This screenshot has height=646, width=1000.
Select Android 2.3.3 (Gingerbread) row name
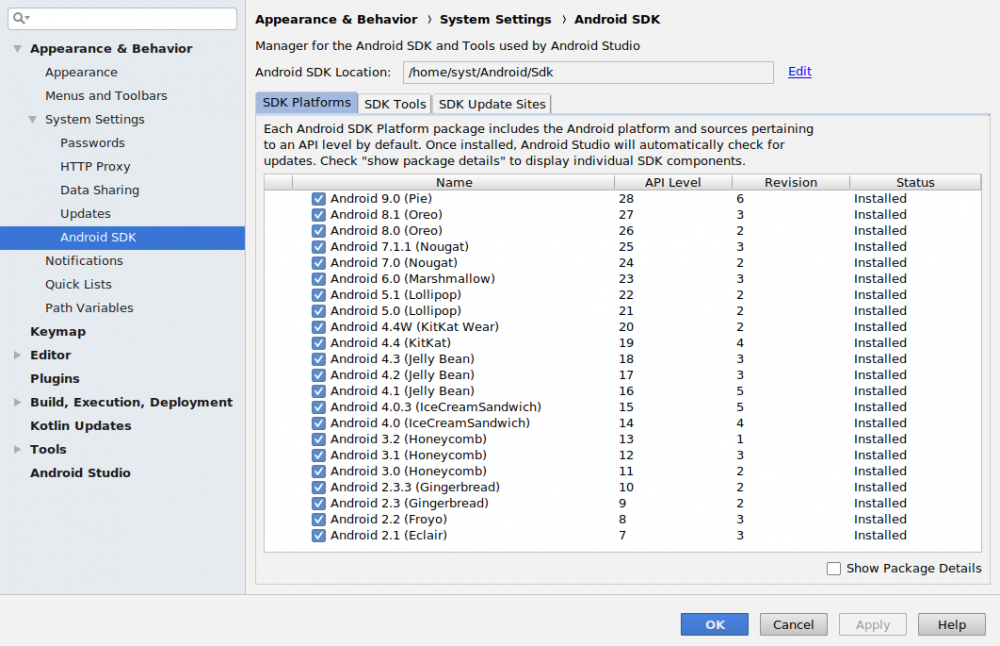coord(415,487)
